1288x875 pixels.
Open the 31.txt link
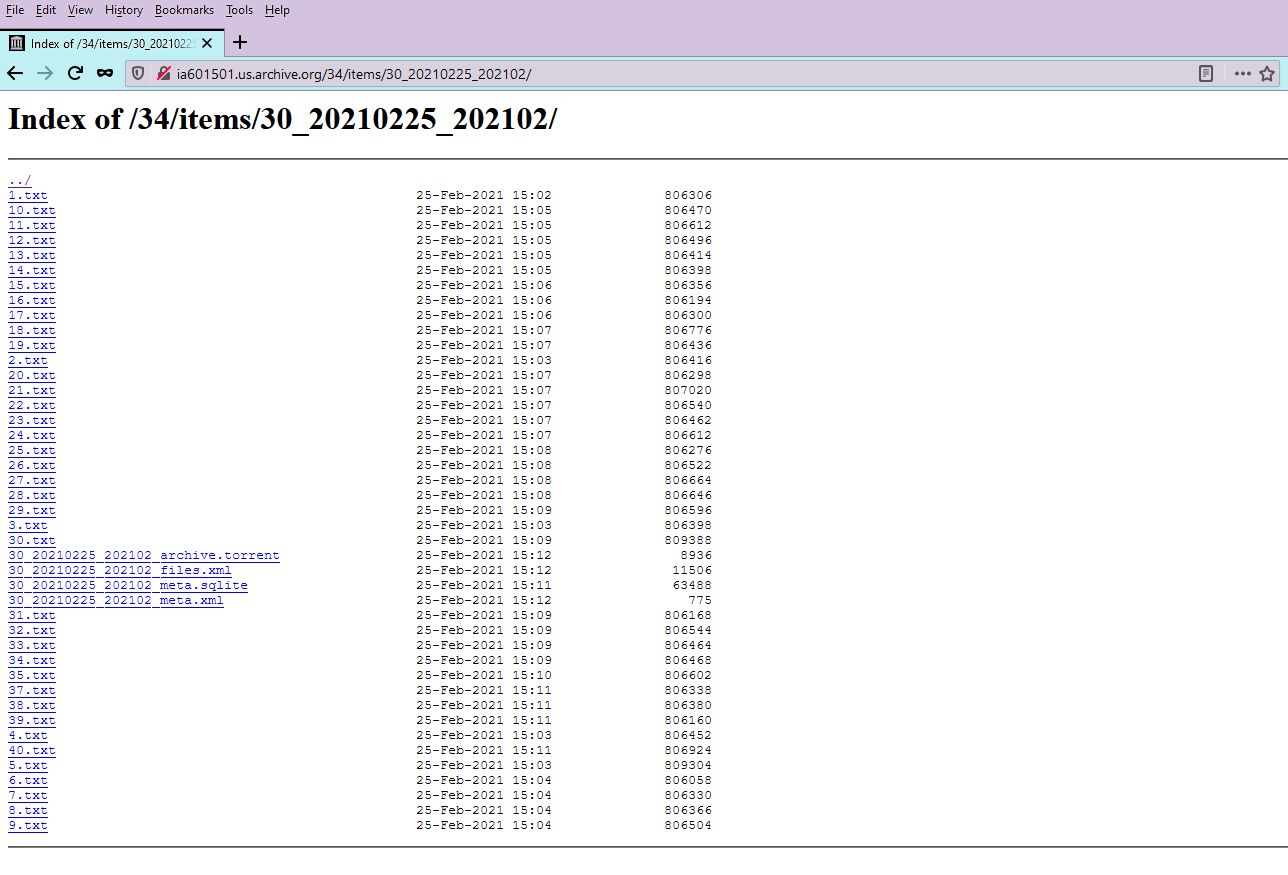(x=32, y=615)
